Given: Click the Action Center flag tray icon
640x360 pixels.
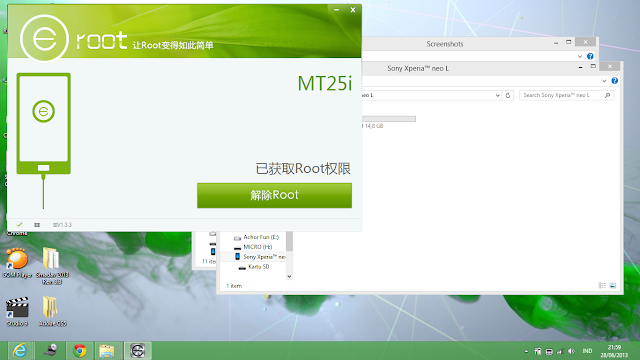Looking at the screenshot, I should (538, 351).
